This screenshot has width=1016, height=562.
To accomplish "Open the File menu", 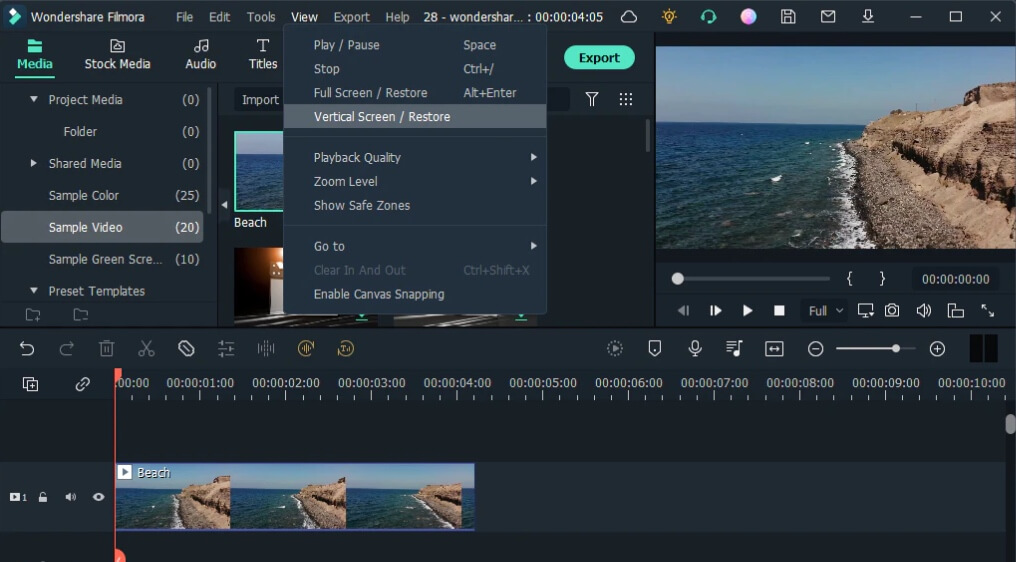I will [x=185, y=17].
